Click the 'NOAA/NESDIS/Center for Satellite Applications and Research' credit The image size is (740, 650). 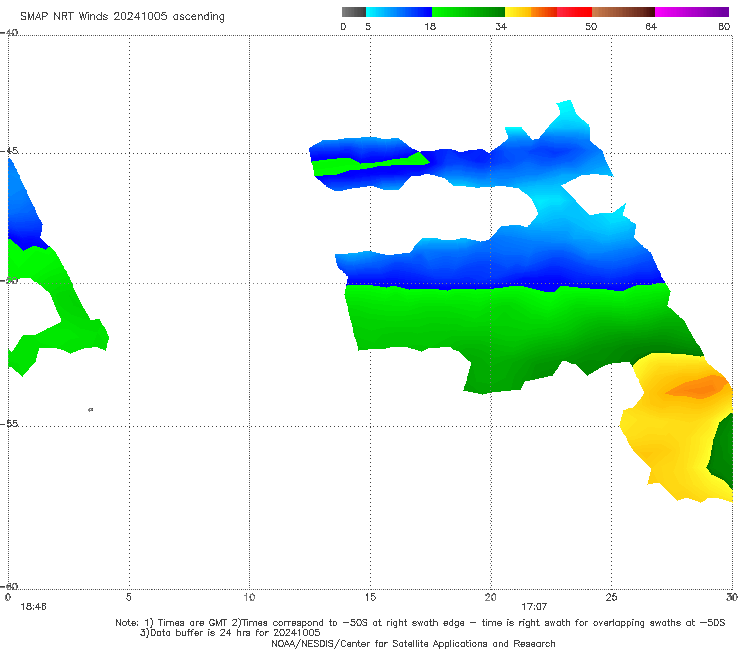point(413,643)
